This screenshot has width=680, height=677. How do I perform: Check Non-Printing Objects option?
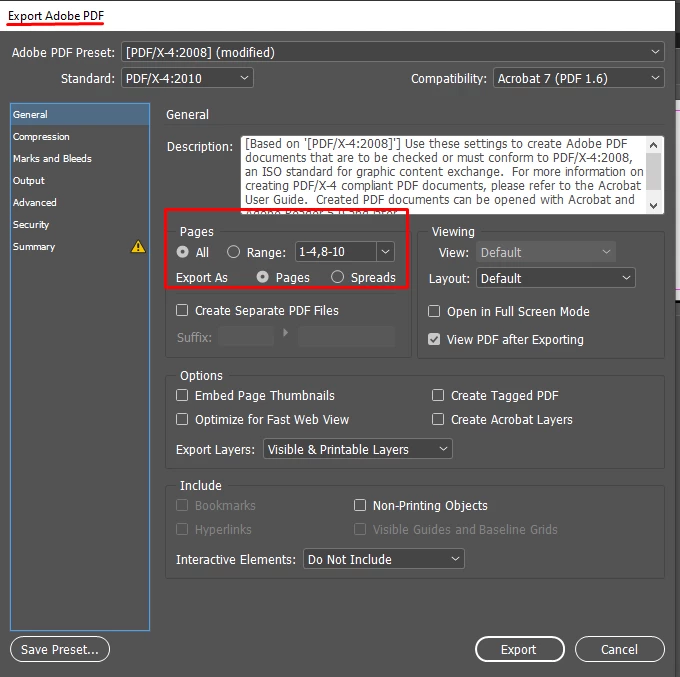[360, 505]
